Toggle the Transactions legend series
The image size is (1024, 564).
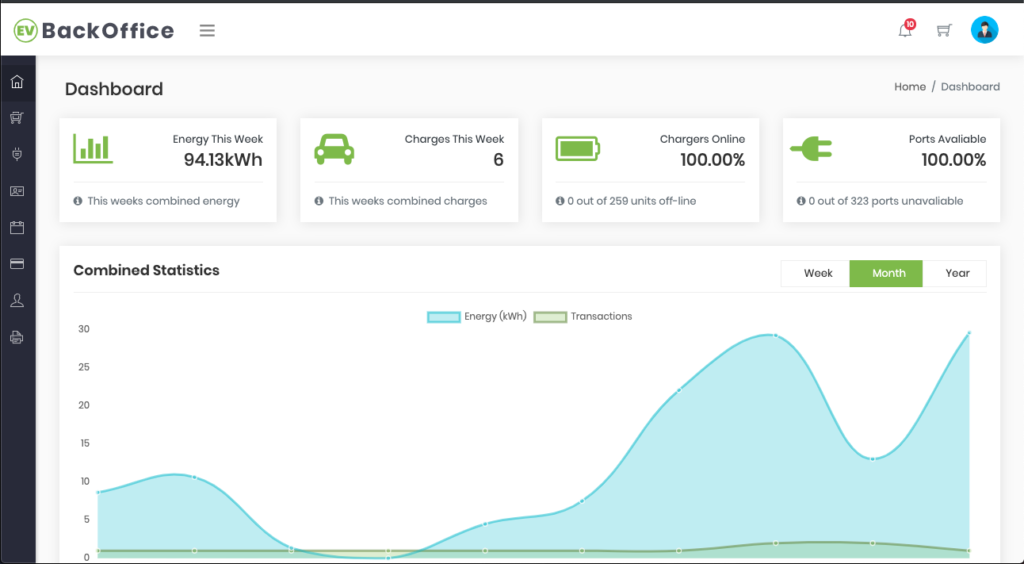(583, 316)
